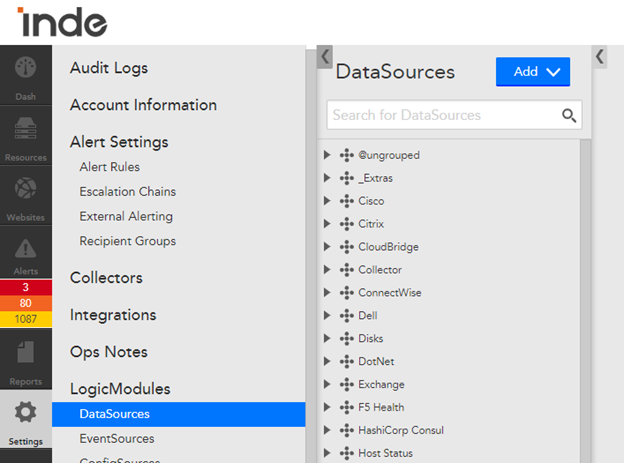Click the ConnectWise group icon
Viewport: 624px width, 463px height.
[347, 293]
